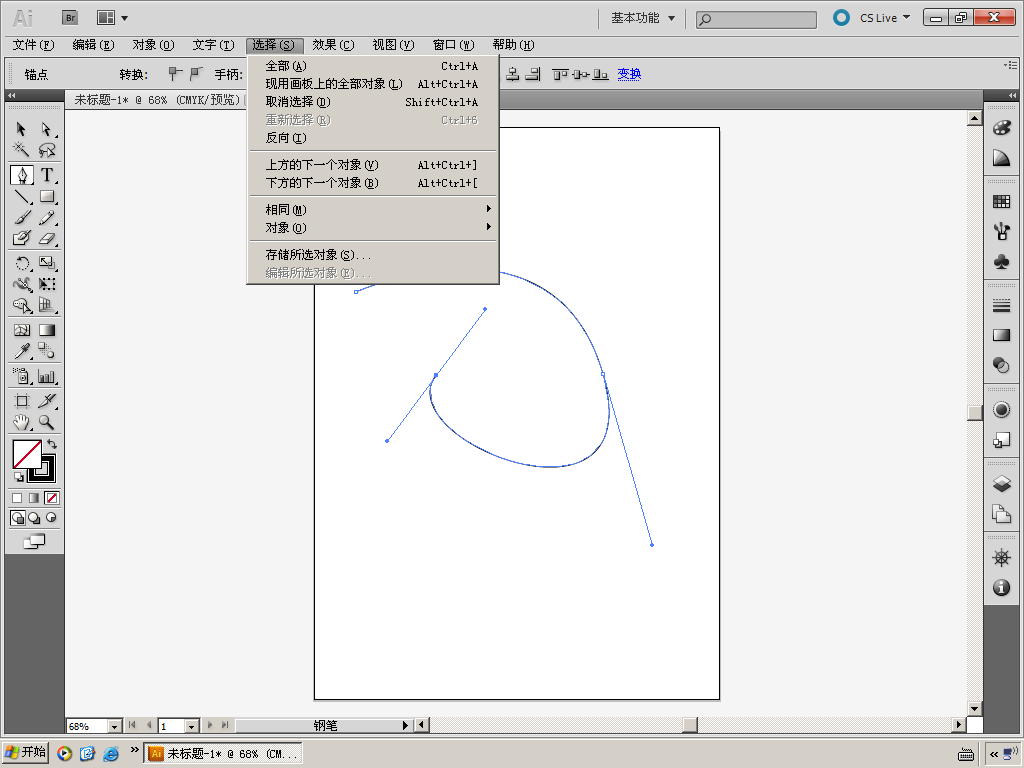Open the Windows 开始 start button
The width and height of the screenshot is (1024, 768).
(x=25, y=753)
